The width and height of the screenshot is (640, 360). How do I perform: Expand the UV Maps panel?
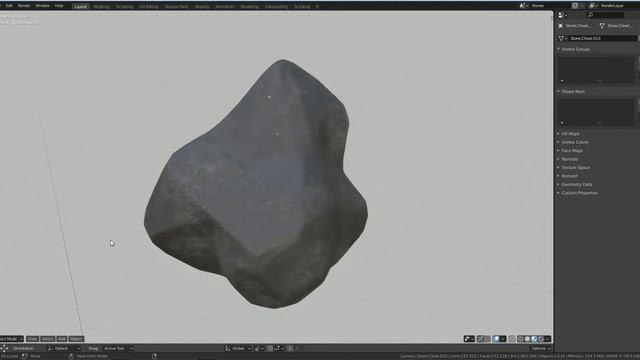pos(570,134)
